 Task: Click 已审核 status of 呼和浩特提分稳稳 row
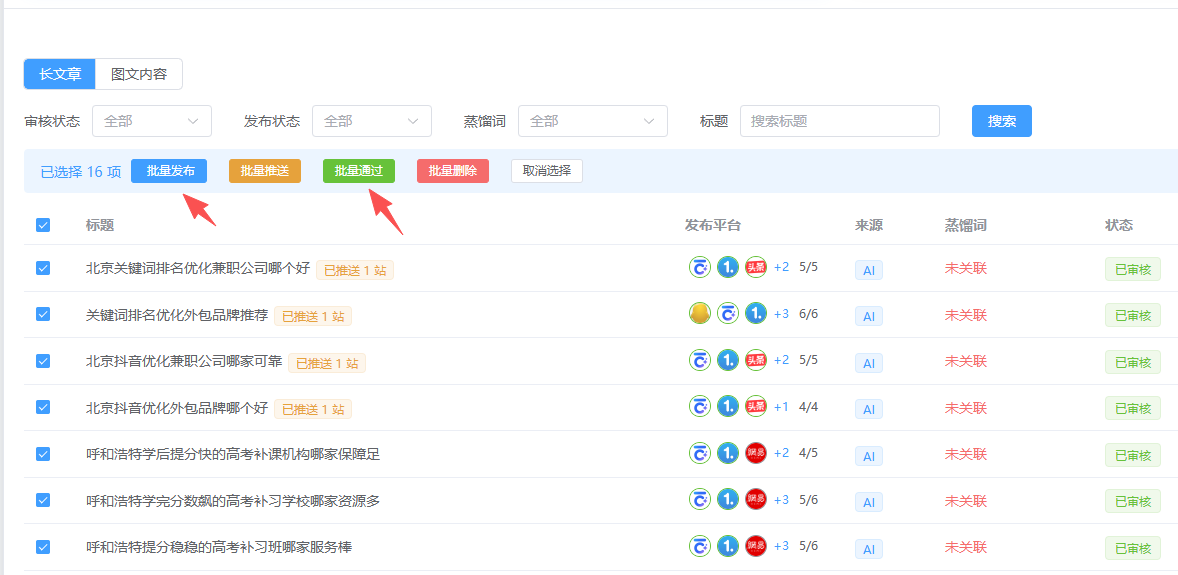1133,548
